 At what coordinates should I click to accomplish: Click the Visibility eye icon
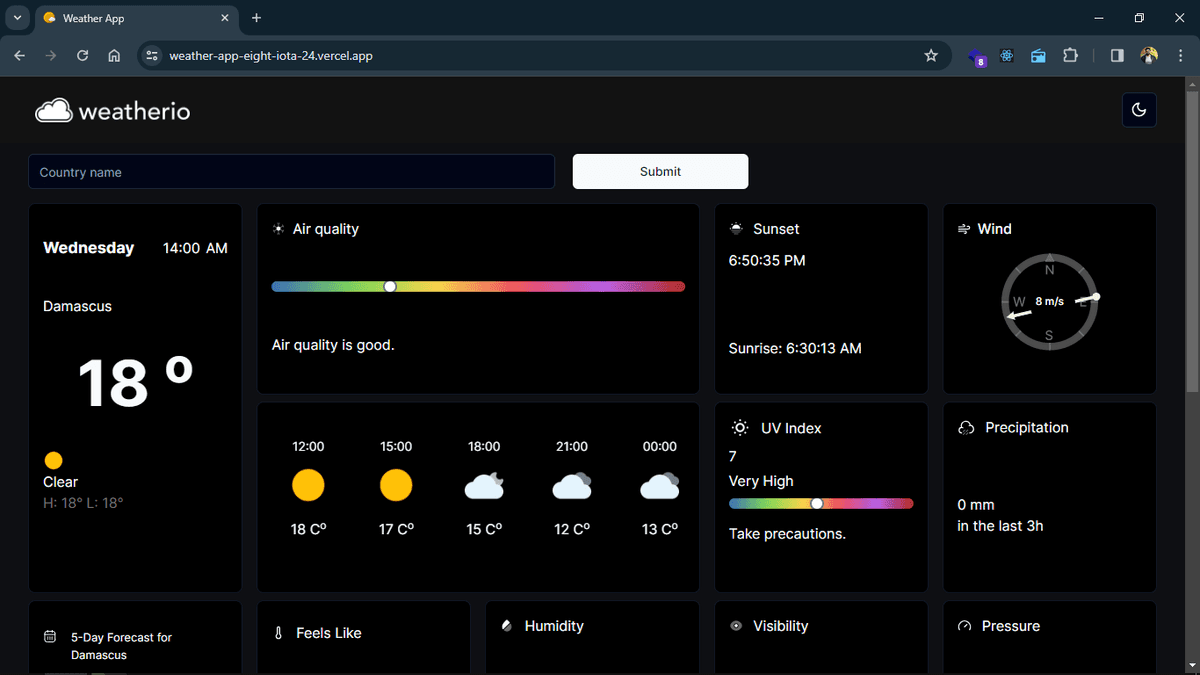pyautogui.click(x=735, y=625)
